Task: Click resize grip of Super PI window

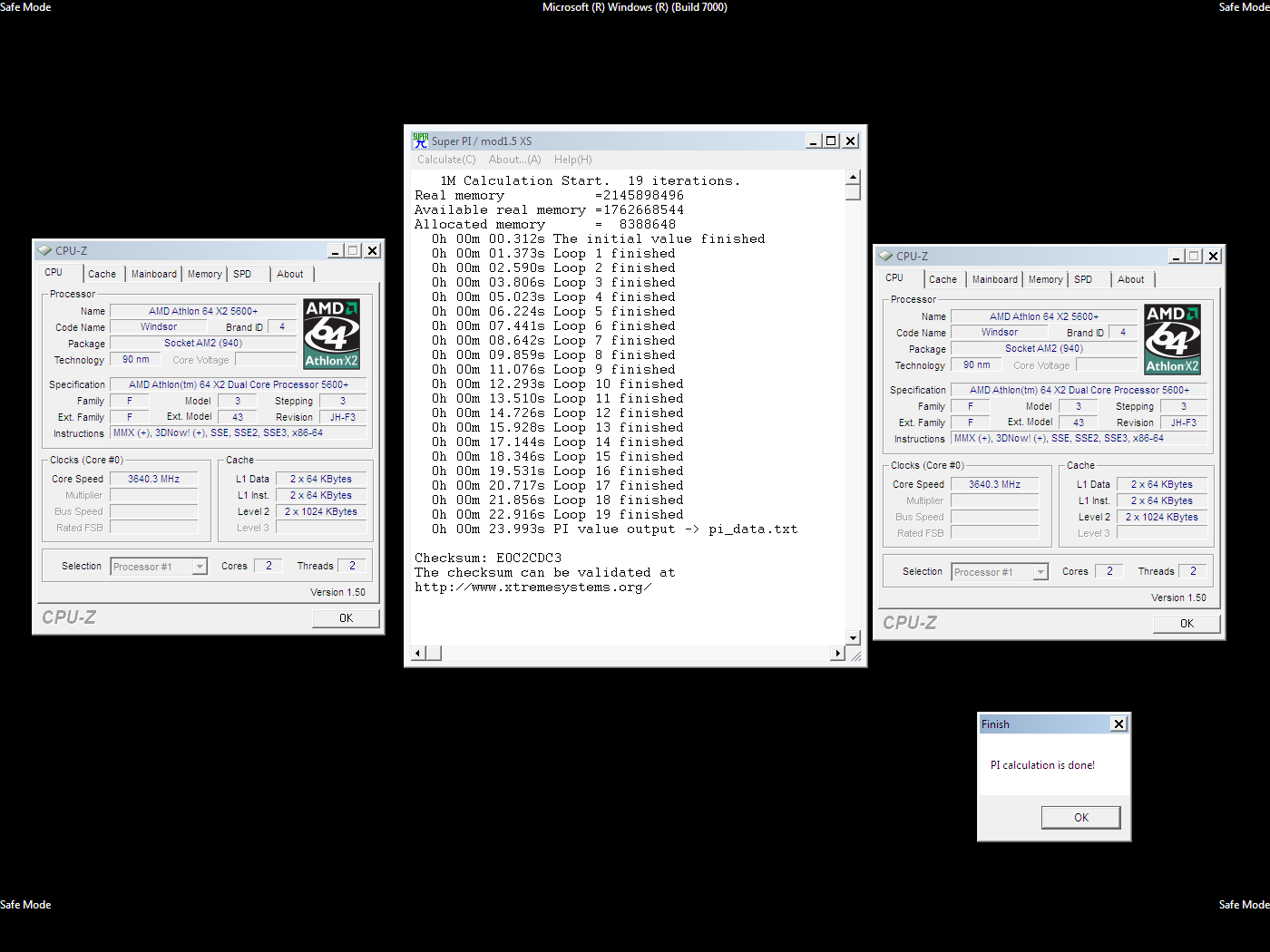Action: [x=855, y=656]
